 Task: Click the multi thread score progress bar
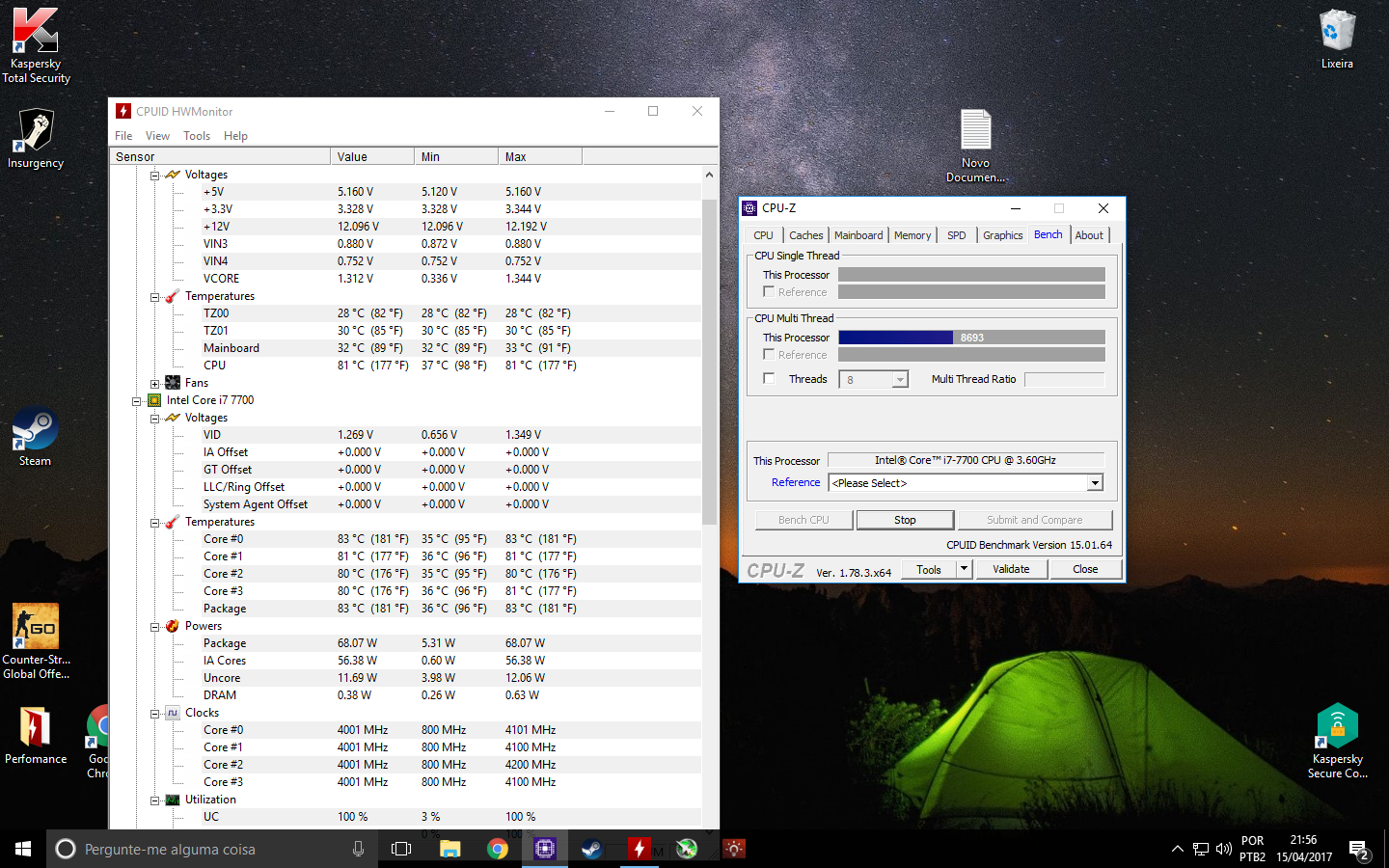coord(971,338)
